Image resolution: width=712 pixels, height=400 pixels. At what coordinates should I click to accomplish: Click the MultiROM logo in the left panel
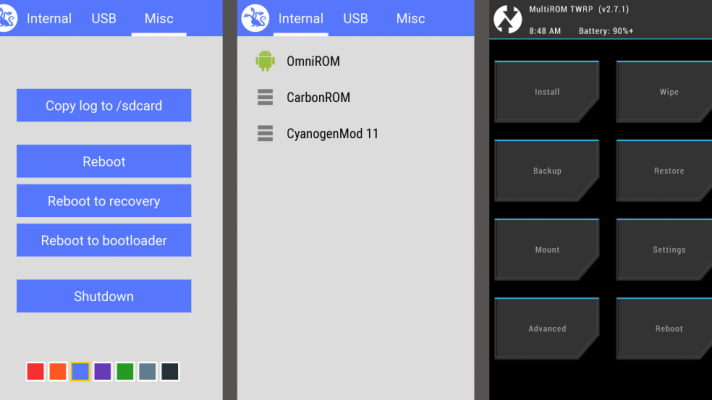coord(8,18)
